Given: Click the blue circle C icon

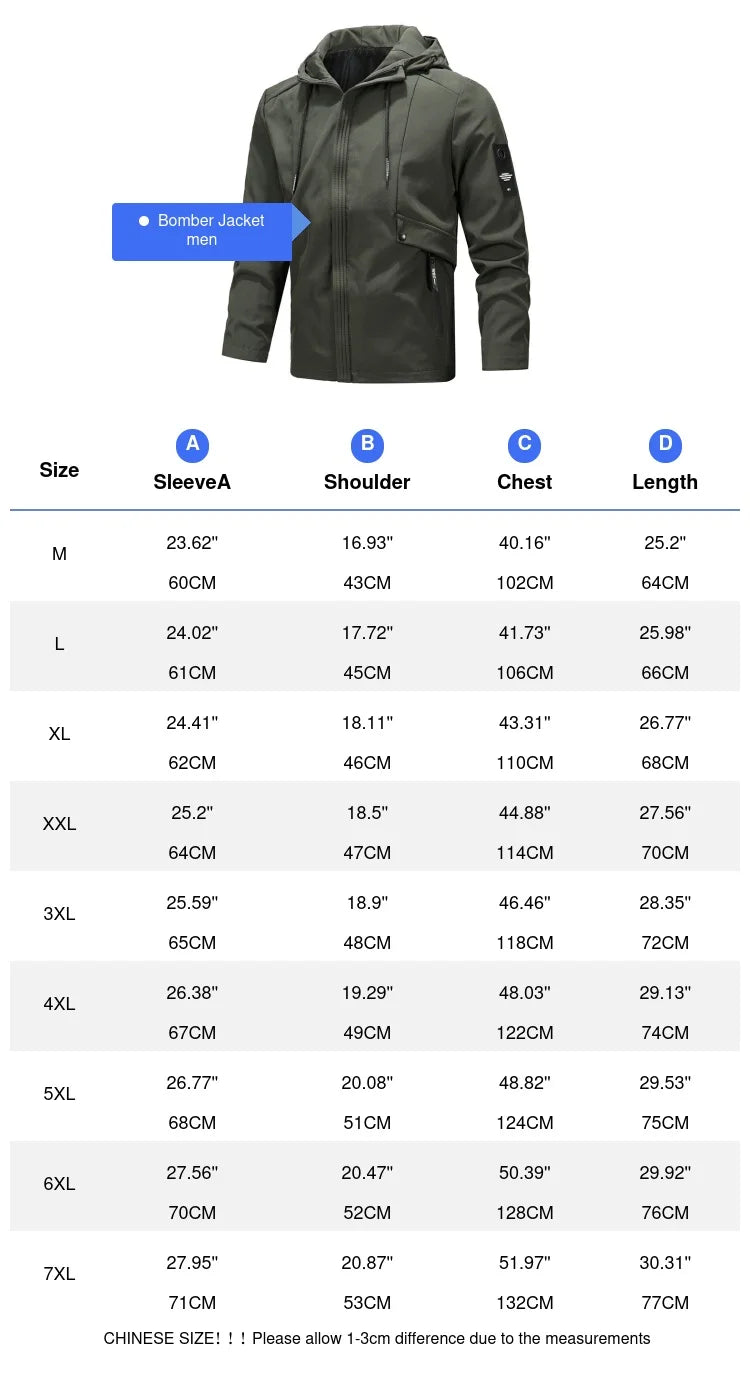Looking at the screenshot, I should pos(524,445).
